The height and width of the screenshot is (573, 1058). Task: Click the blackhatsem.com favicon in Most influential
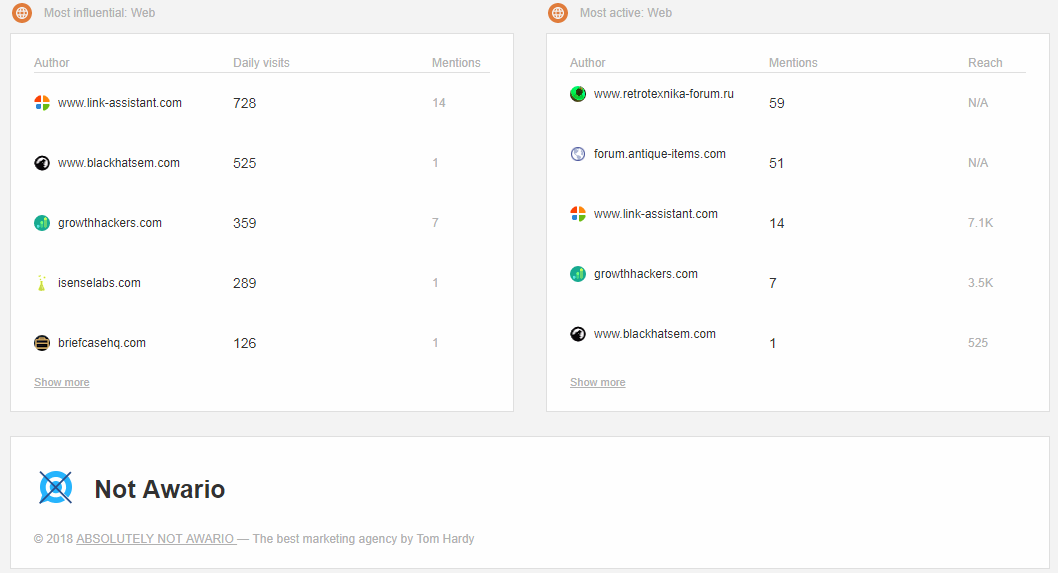tap(42, 163)
